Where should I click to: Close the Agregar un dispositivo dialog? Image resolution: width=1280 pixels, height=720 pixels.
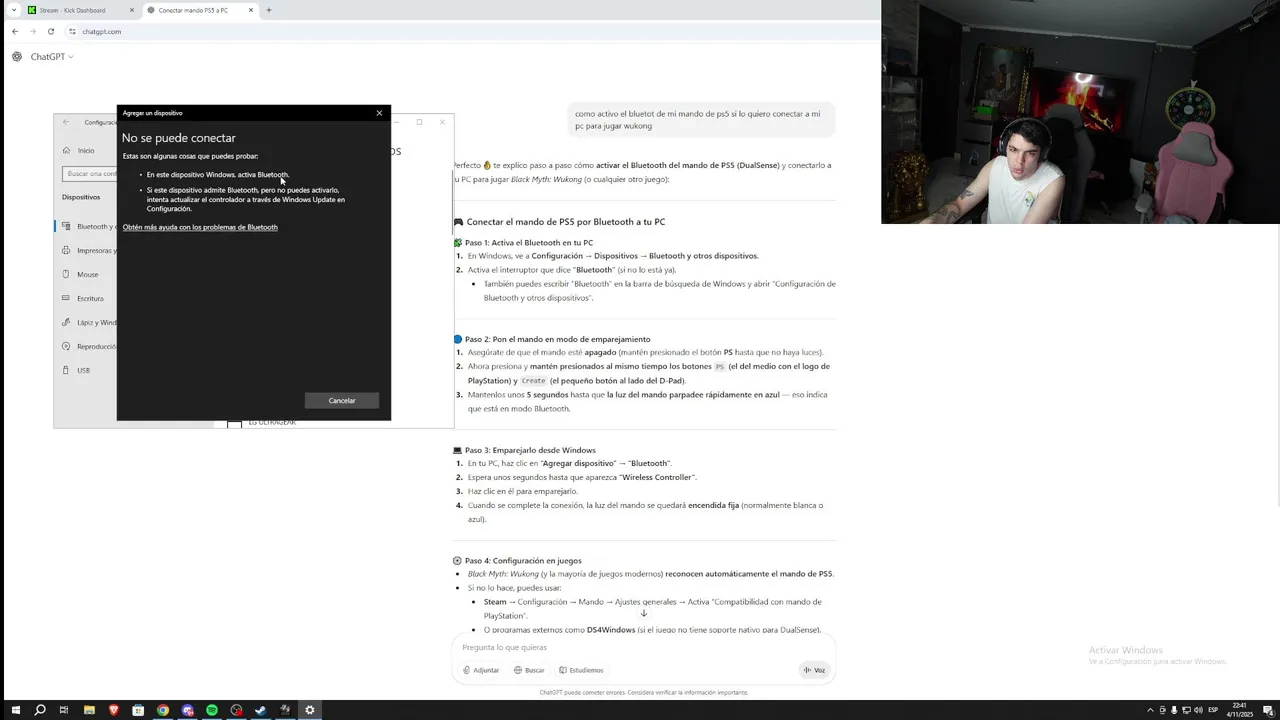tap(379, 113)
